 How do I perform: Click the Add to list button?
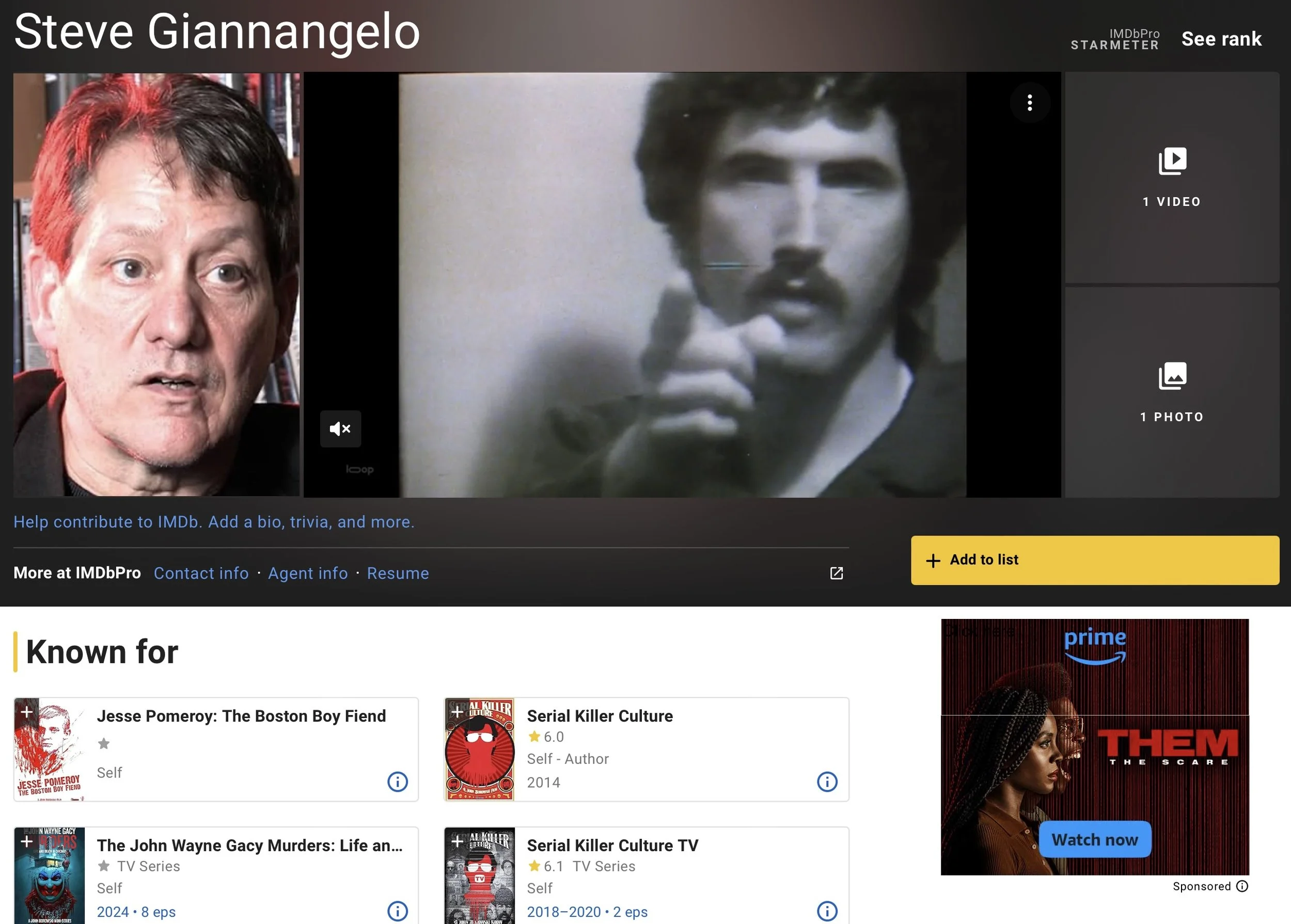(x=1094, y=560)
